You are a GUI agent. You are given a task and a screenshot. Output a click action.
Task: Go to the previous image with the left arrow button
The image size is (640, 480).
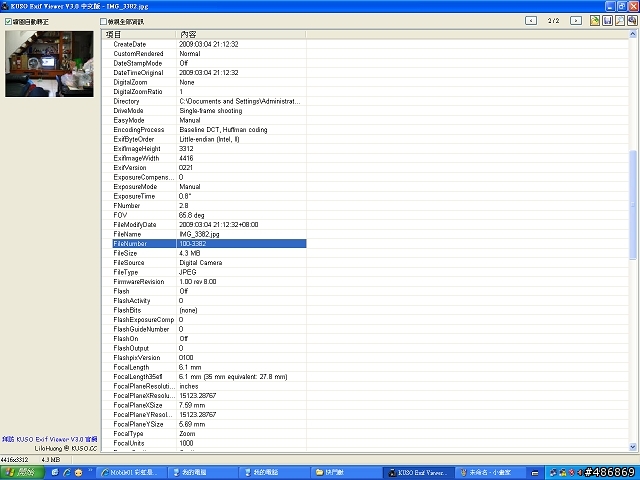pos(531,20)
